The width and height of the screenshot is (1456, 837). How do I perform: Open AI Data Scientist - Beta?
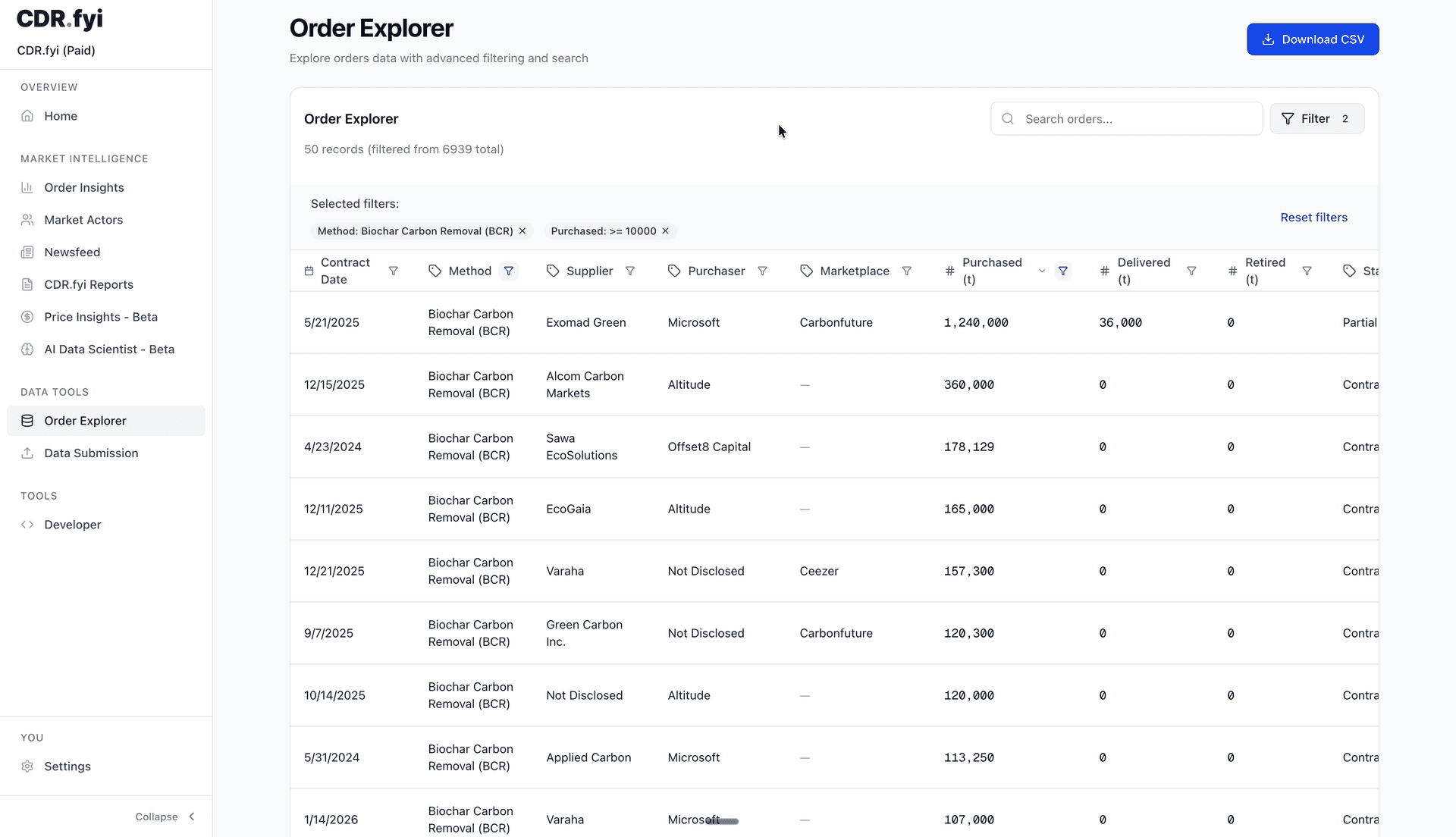tap(108, 350)
